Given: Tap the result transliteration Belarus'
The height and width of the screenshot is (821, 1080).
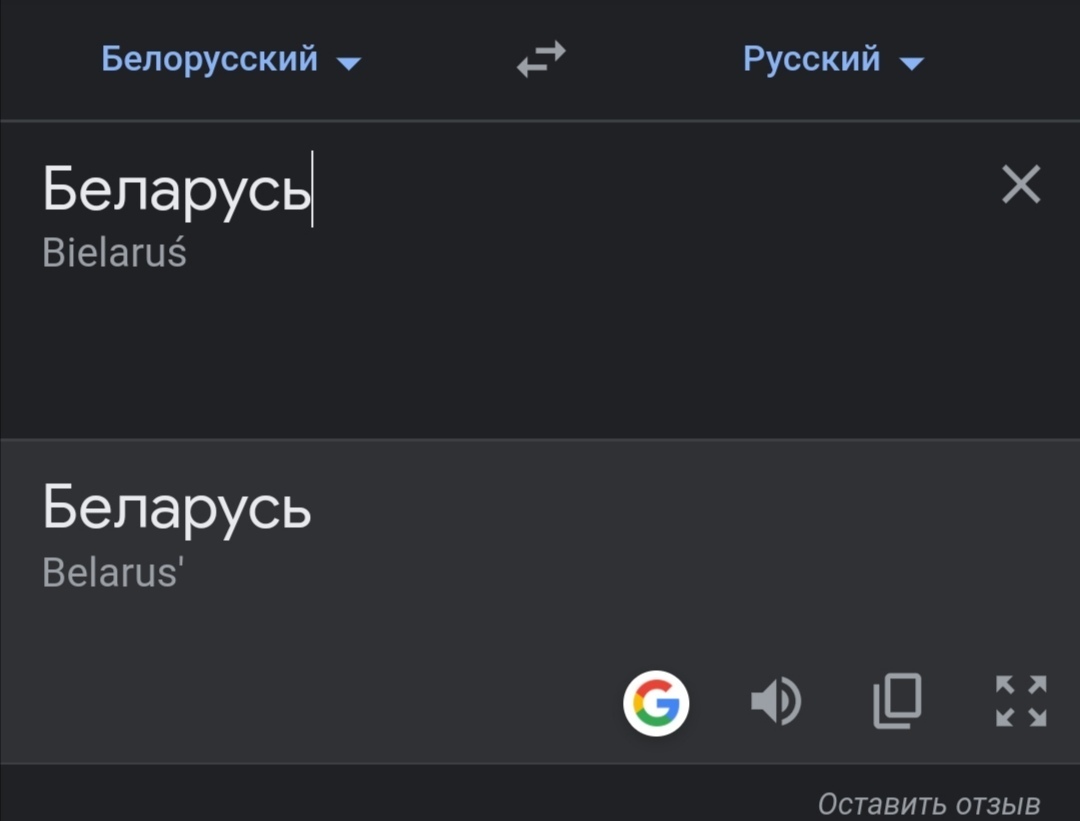Looking at the screenshot, I should [x=113, y=573].
